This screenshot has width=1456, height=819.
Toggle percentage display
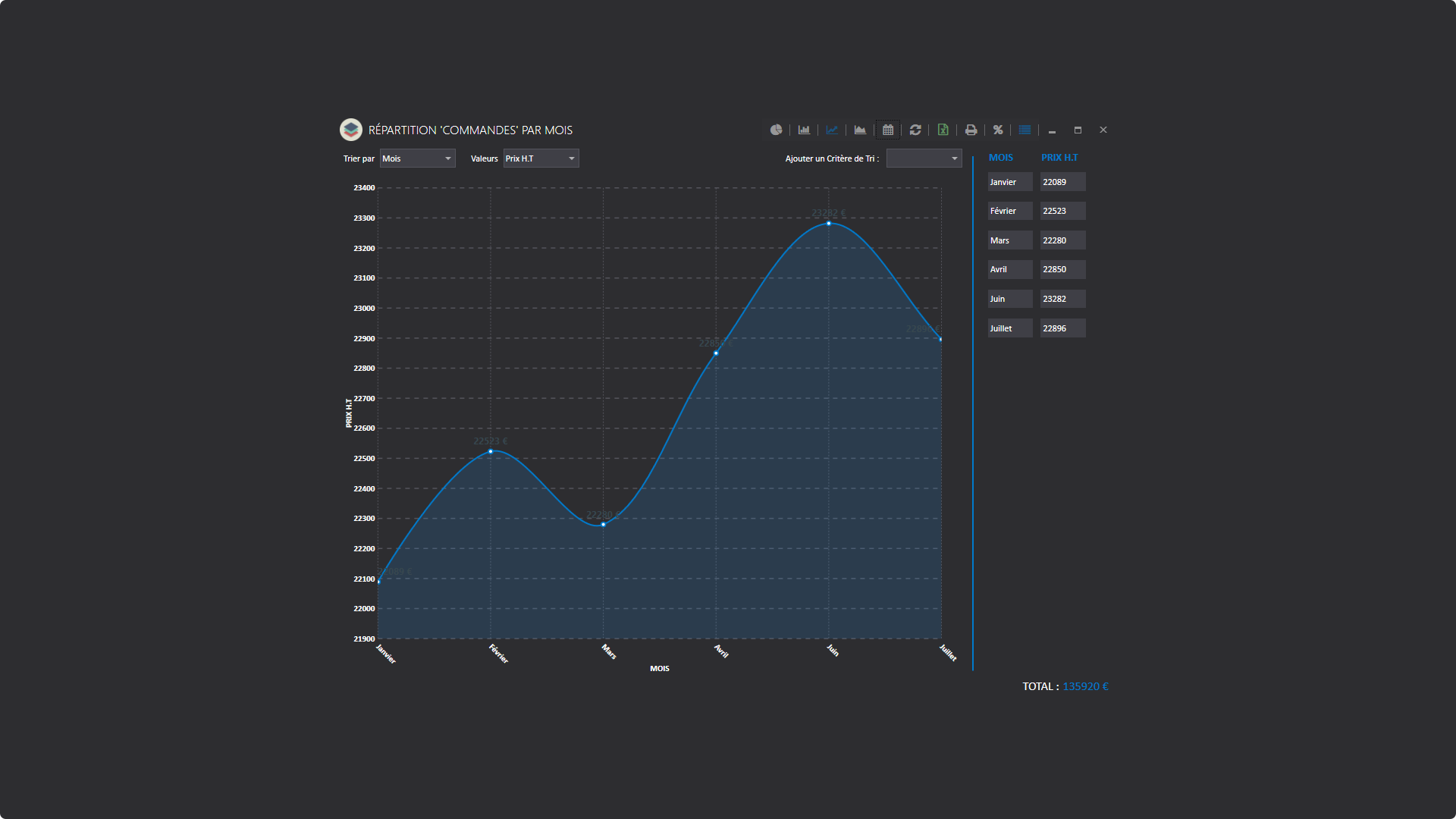click(x=998, y=130)
